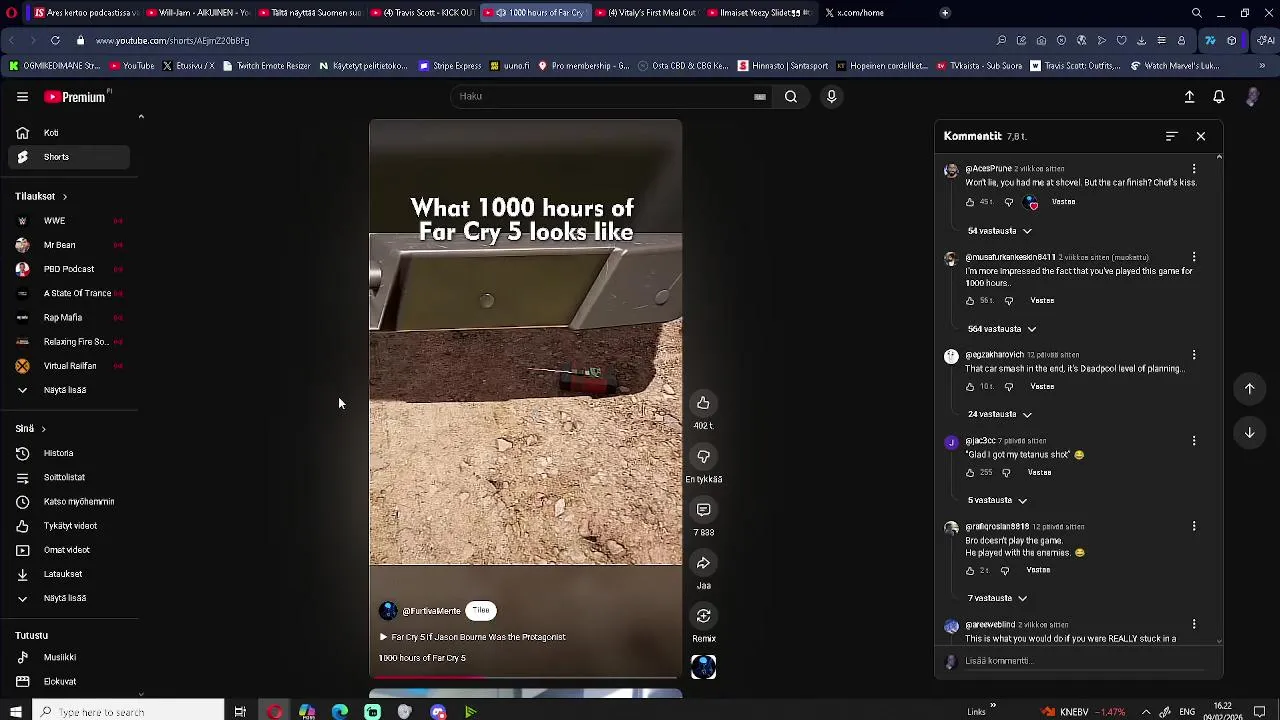The image size is (1280, 720).
Task: Like the tetanus shot comment
Action: [970, 473]
